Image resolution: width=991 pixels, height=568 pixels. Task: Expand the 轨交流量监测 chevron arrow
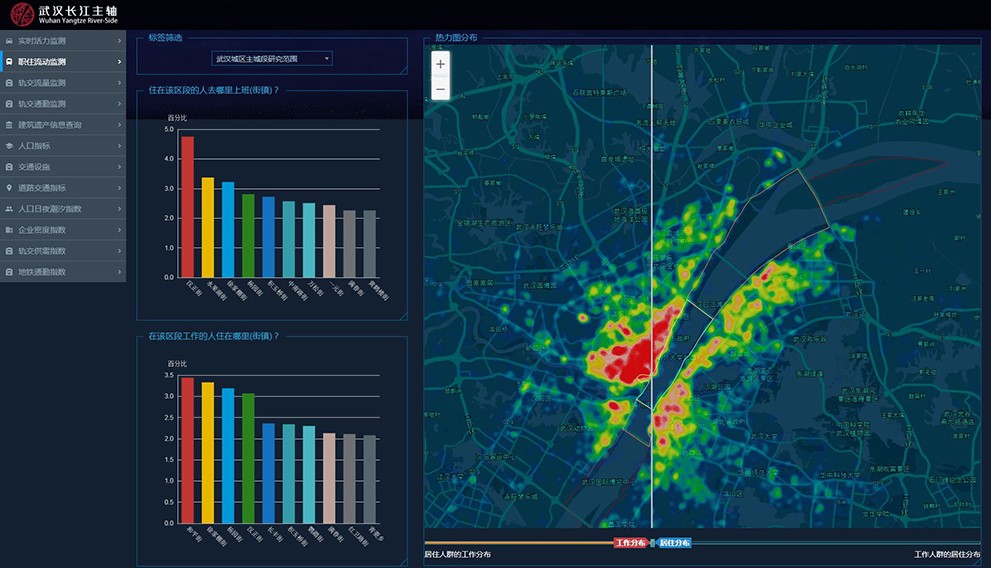(119, 83)
